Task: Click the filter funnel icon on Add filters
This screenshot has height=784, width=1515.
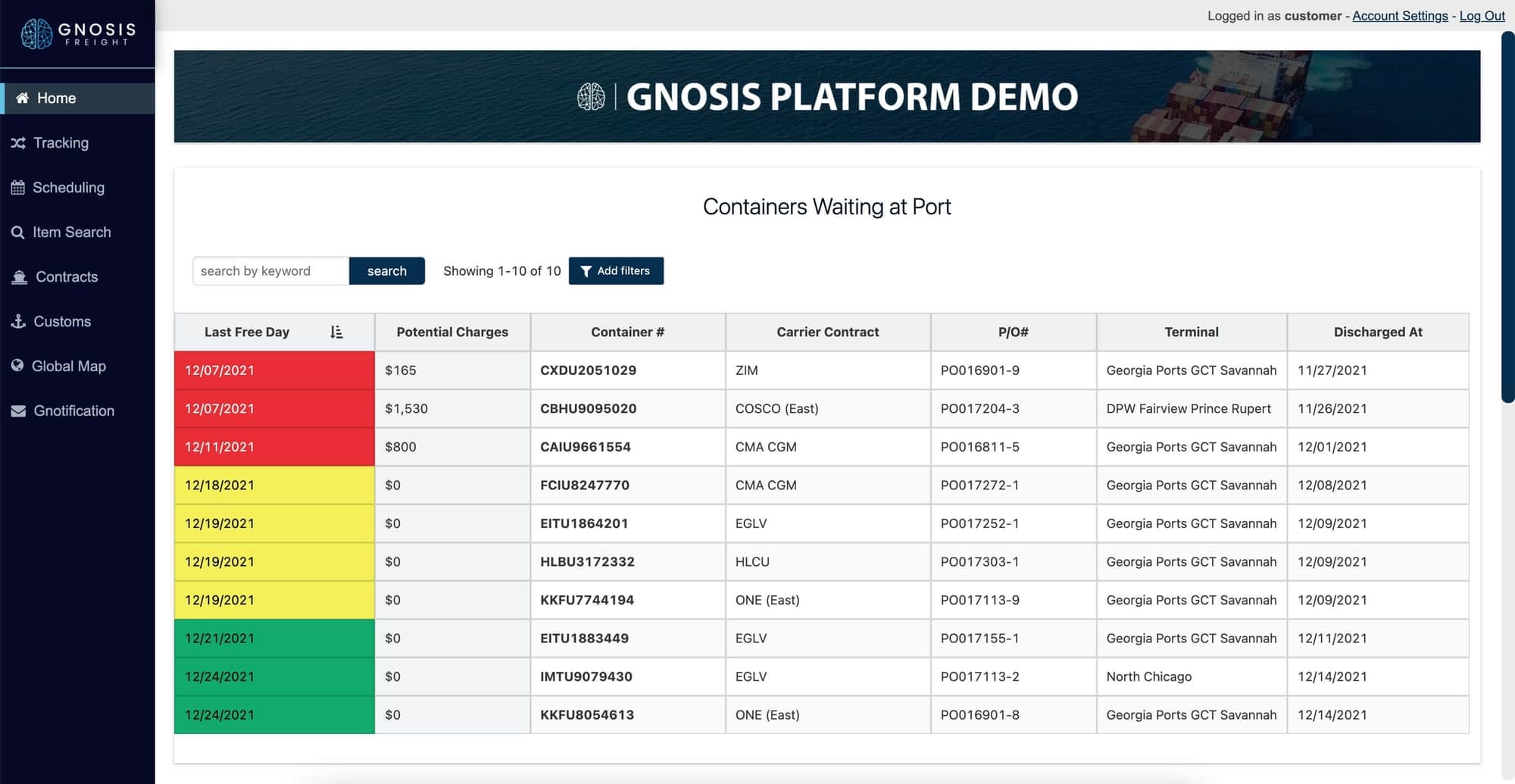Action: pos(585,270)
